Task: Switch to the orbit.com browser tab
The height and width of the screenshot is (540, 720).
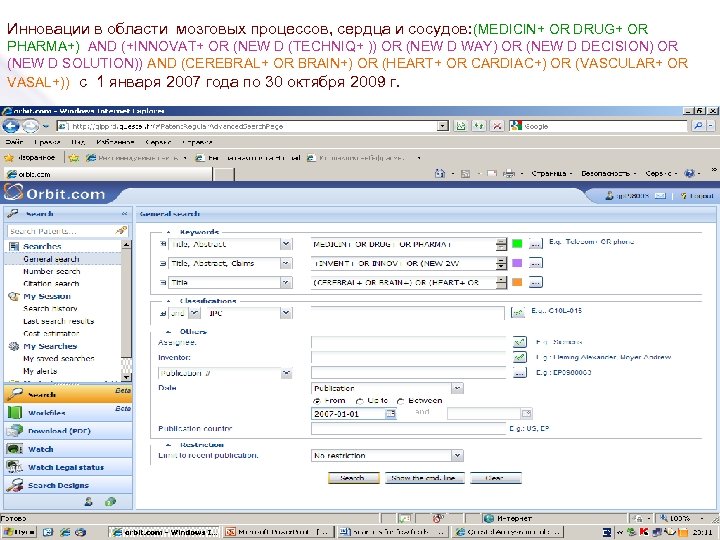Action: click(108, 174)
